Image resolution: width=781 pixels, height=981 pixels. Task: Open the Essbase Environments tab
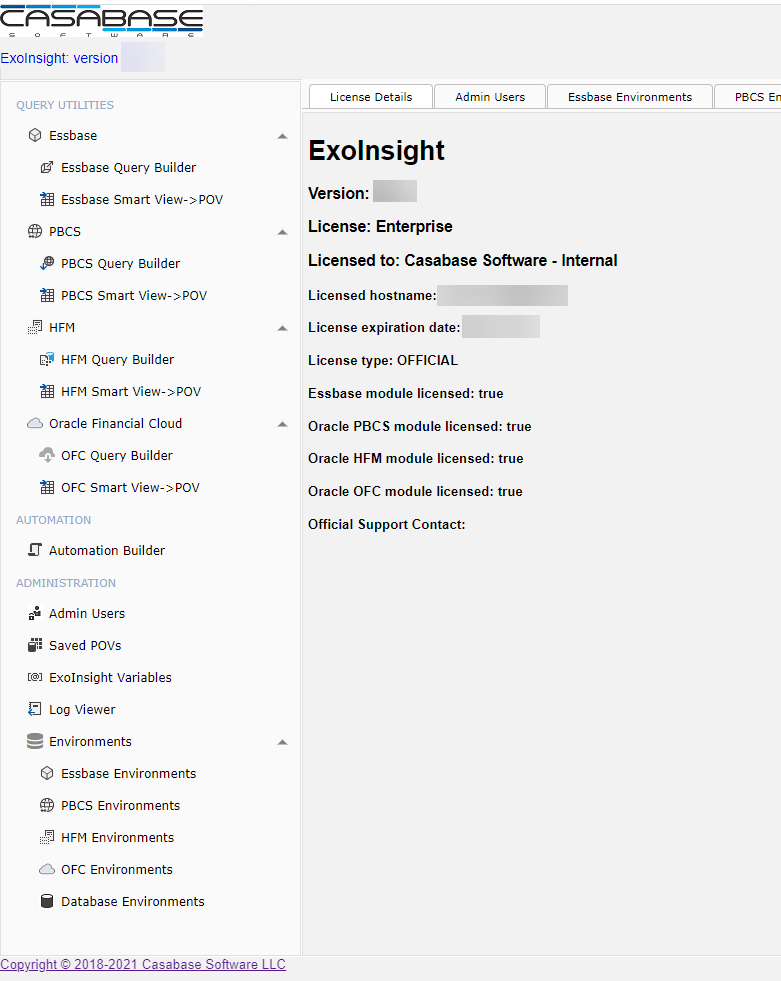(630, 97)
